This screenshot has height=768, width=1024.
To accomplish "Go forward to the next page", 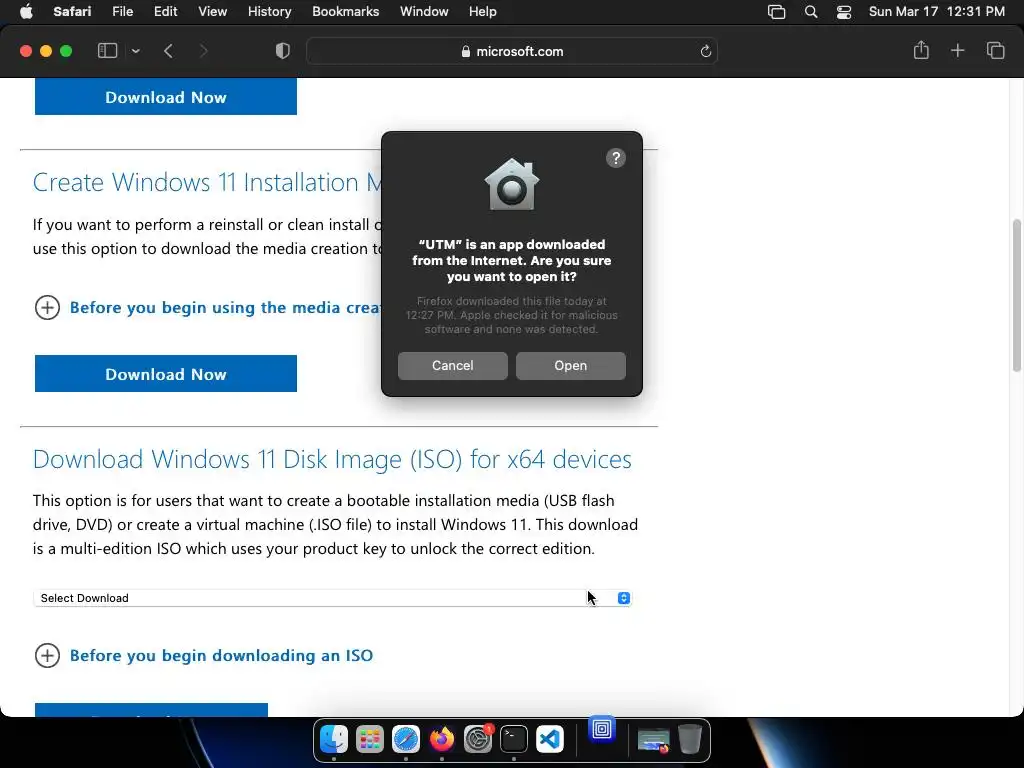I will click(203, 51).
